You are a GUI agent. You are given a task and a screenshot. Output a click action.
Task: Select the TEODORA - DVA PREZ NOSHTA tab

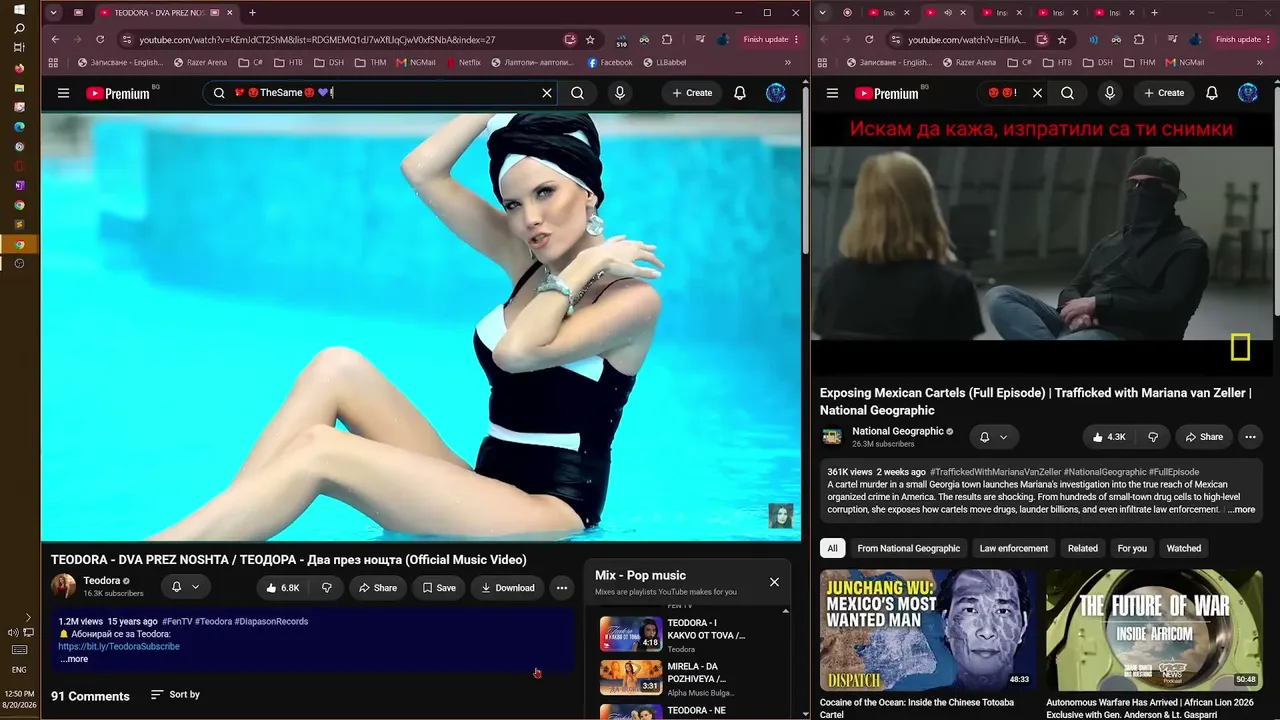(165, 13)
